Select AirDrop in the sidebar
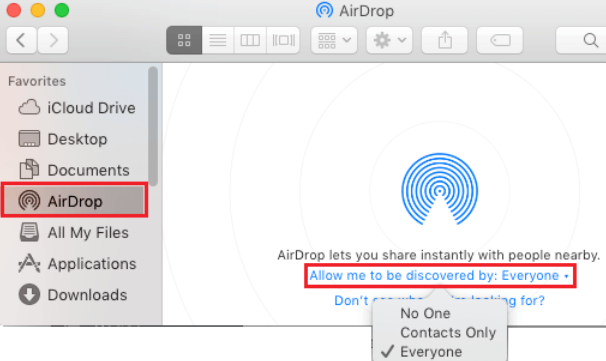The width and height of the screenshot is (606, 361). pos(74,201)
